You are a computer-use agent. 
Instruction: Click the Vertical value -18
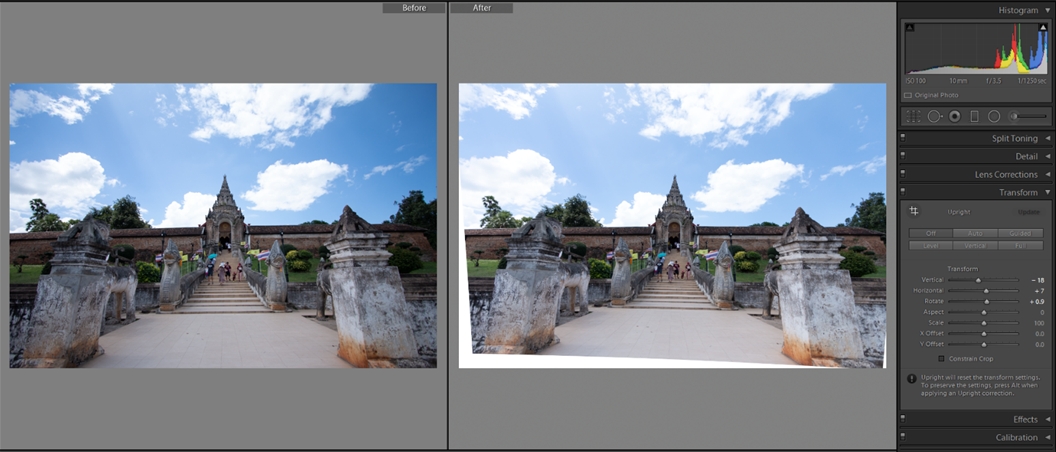coord(1036,280)
